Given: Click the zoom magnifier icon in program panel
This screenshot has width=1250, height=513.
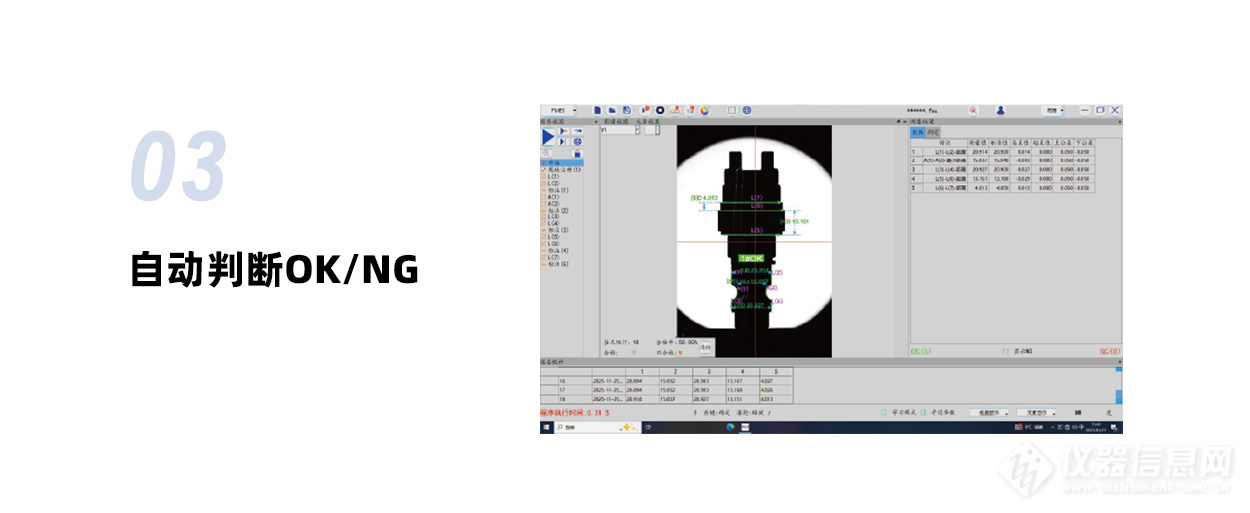Looking at the screenshot, I should [x=546, y=153].
